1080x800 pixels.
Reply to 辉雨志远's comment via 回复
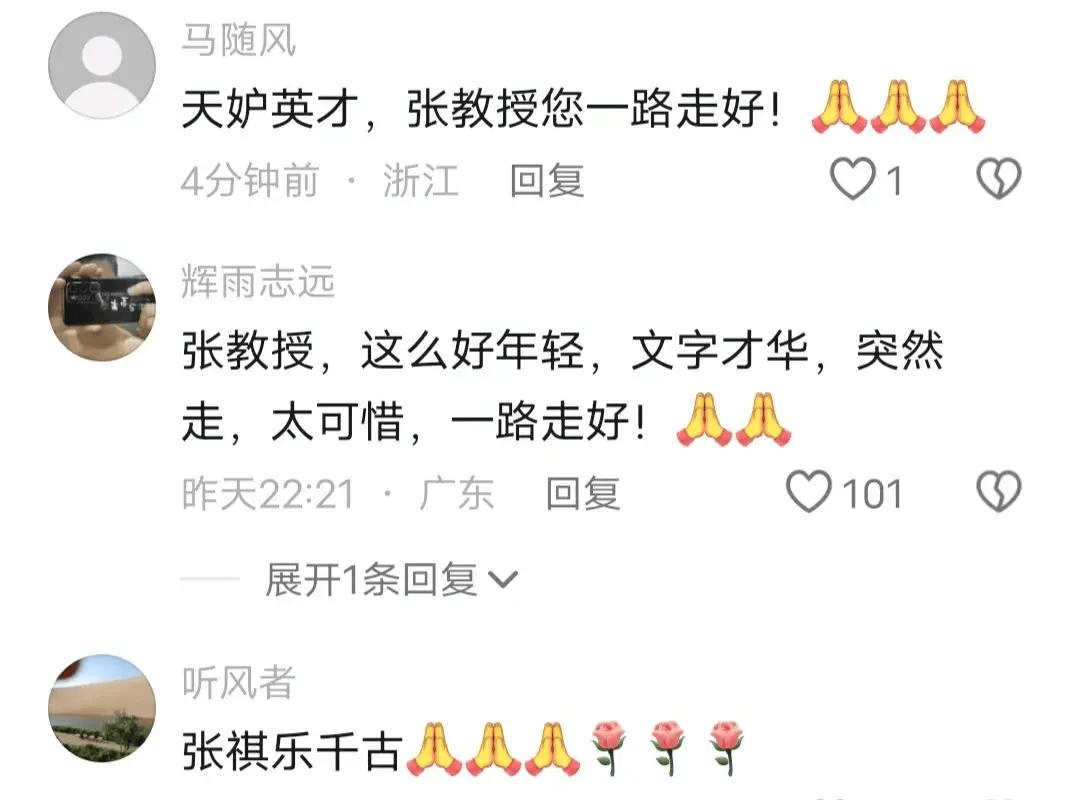point(583,493)
